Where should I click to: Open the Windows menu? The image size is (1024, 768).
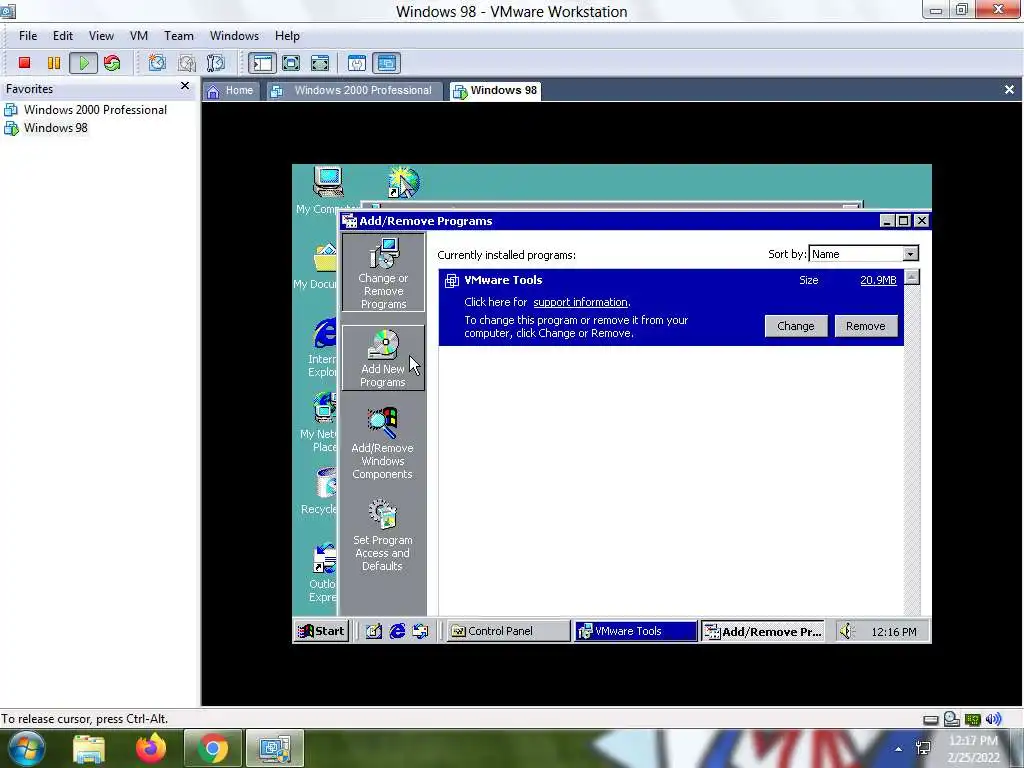[234, 36]
